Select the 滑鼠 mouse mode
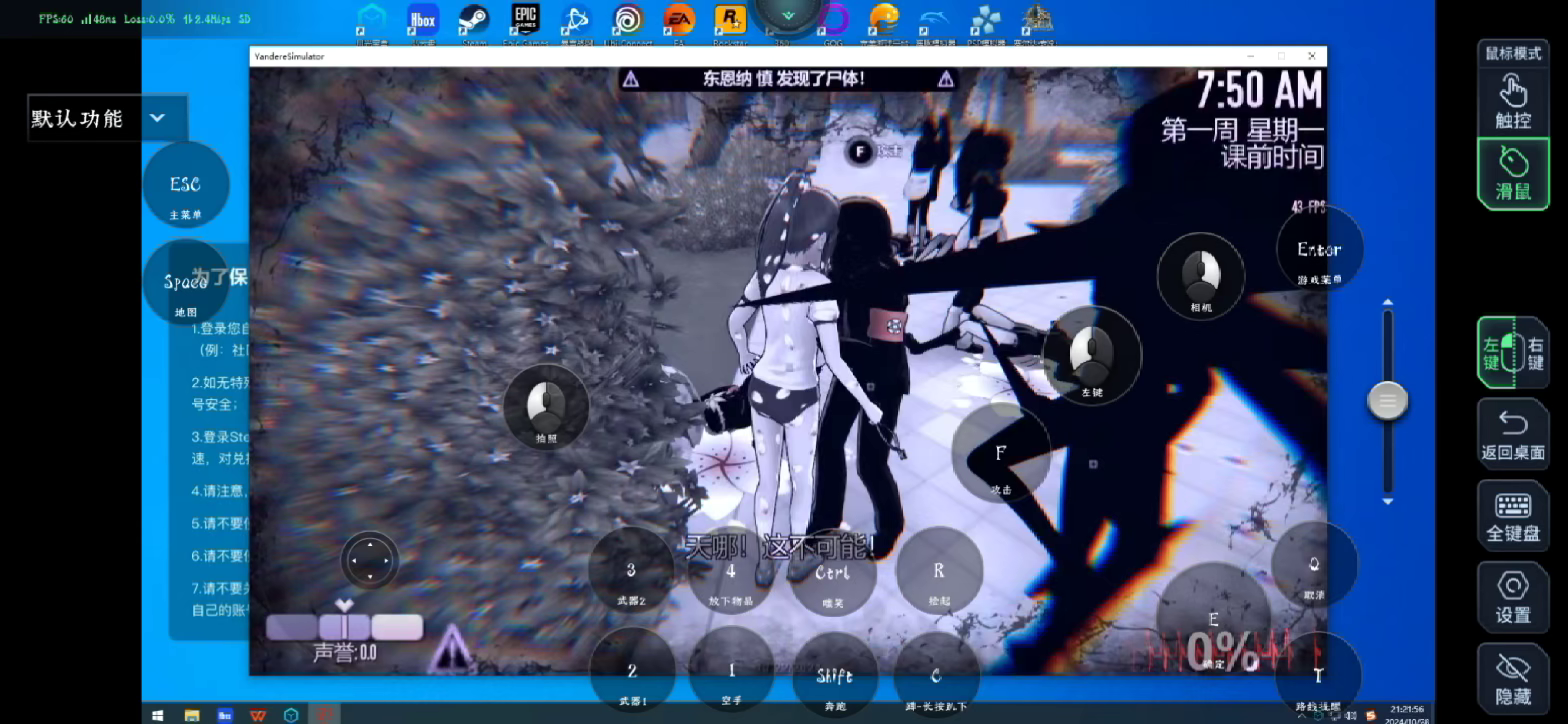Screen dimensions: 1568x724 1513,173
